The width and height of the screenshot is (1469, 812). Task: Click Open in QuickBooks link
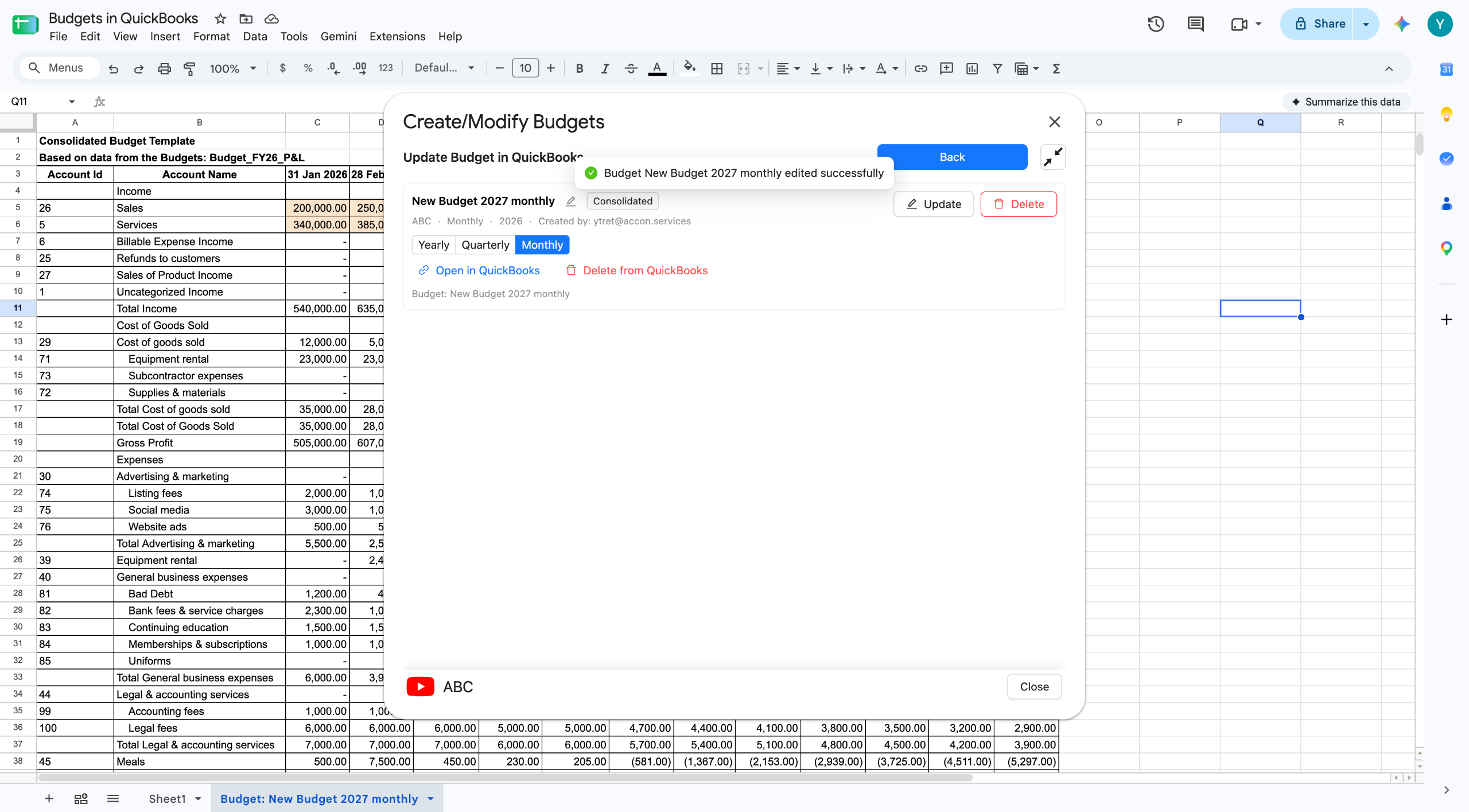click(479, 270)
